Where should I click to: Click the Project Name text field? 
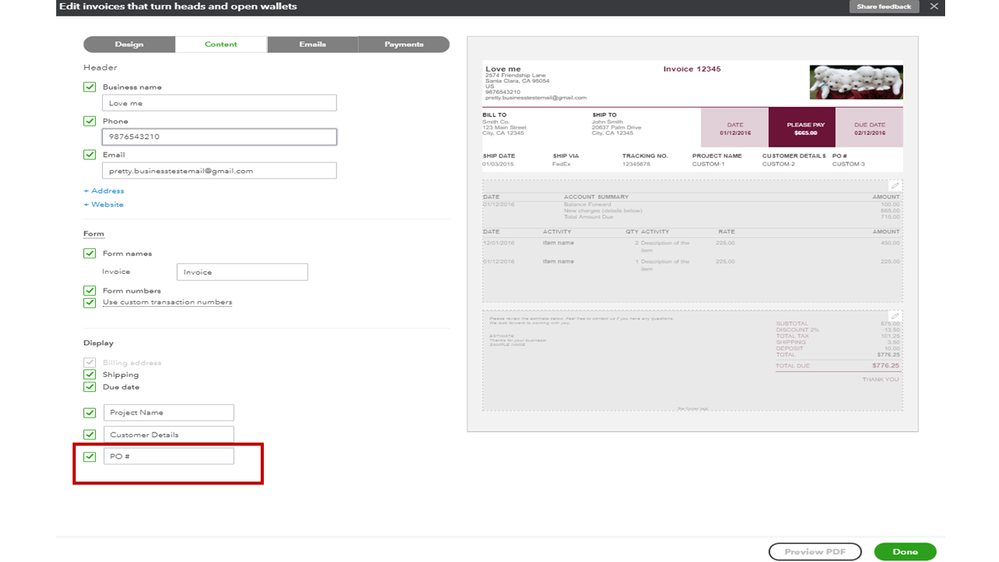pos(169,412)
